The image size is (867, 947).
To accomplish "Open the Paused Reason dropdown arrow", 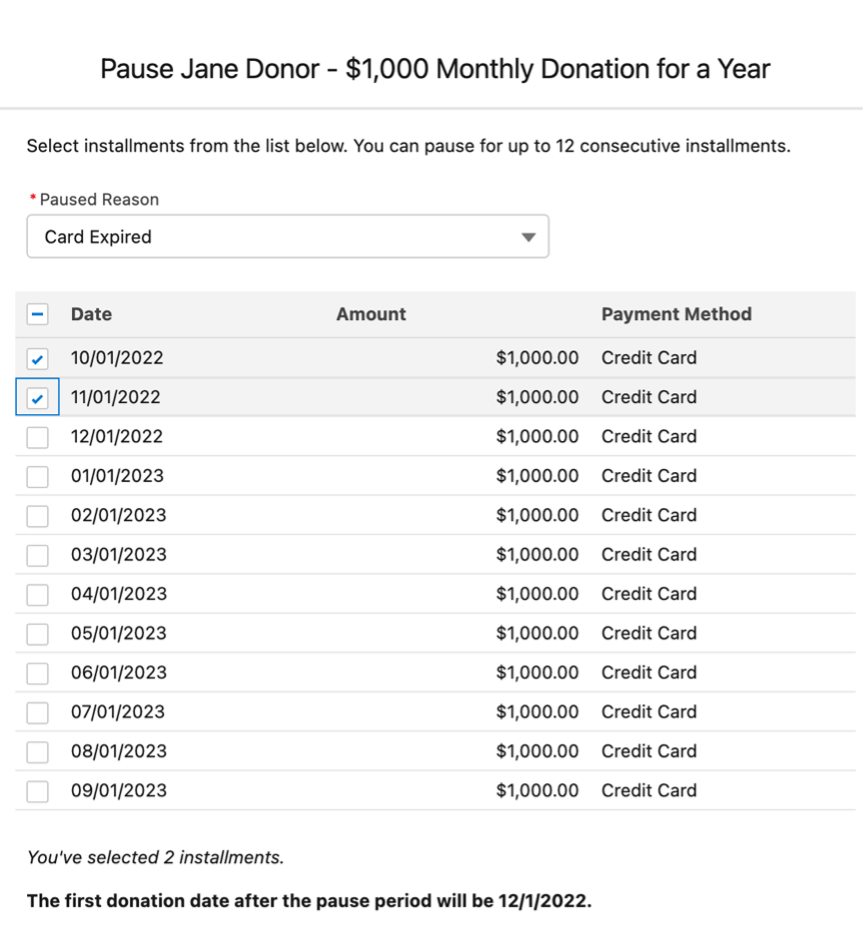I will coord(528,237).
